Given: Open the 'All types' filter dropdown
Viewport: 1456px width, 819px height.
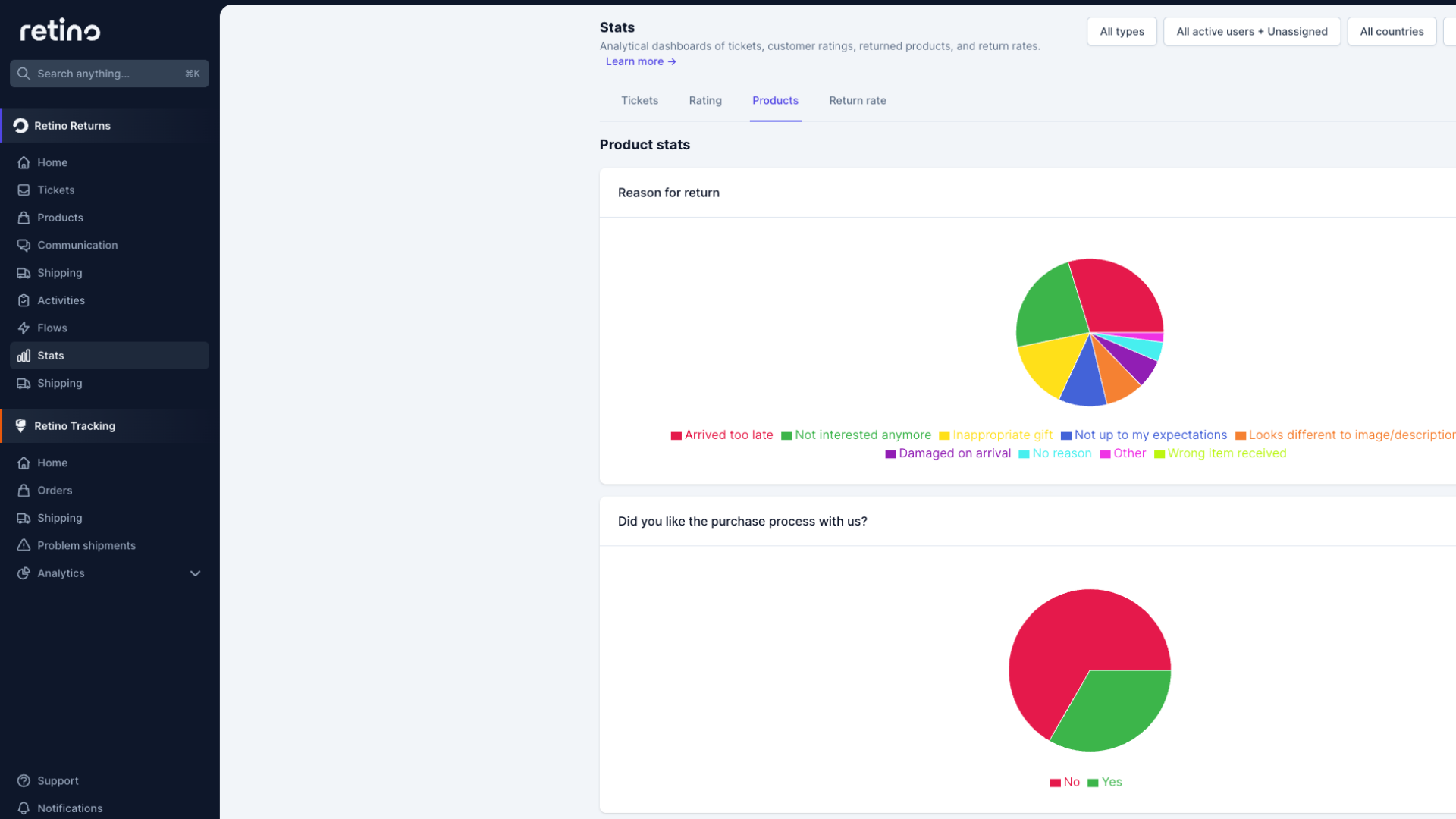Looking at the screenshot, I should (x=1122, y=31).
